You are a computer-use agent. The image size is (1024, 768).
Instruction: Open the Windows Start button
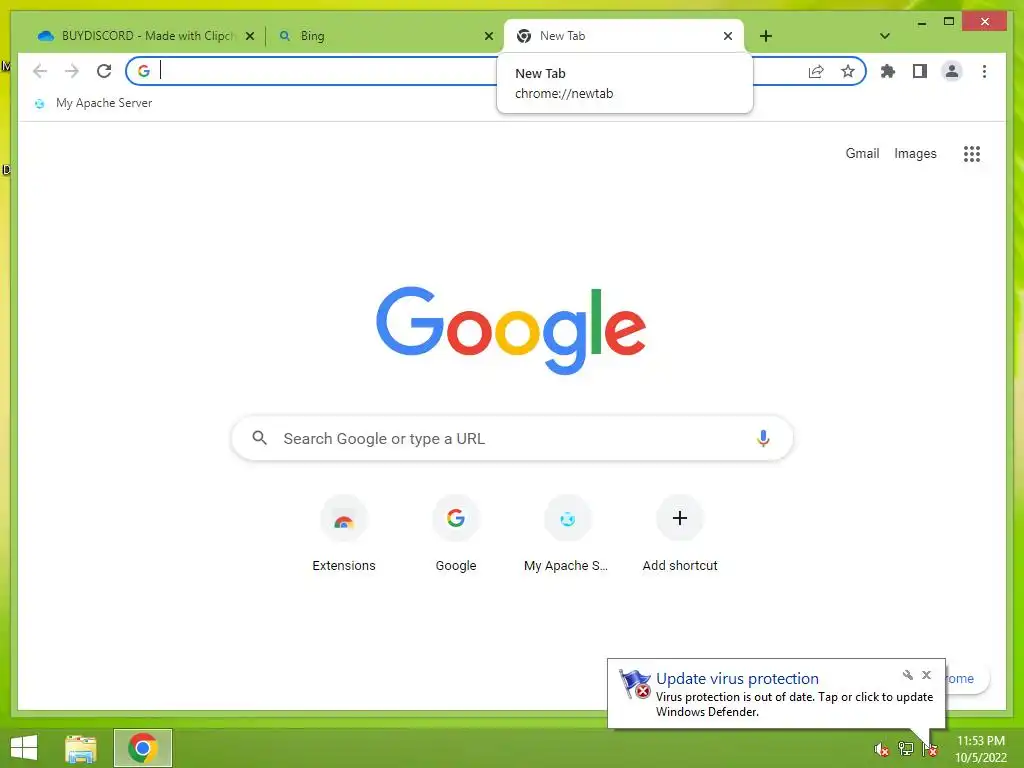tap(24, 748)
